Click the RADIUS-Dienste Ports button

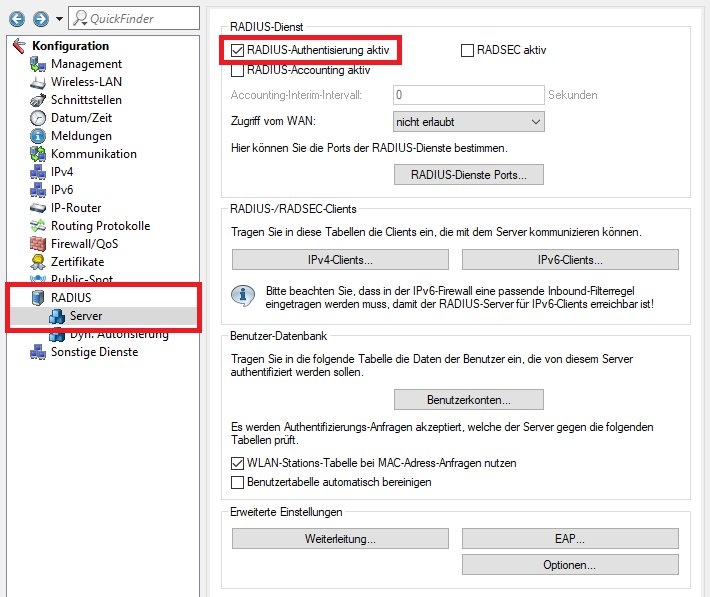pos(469,175)
